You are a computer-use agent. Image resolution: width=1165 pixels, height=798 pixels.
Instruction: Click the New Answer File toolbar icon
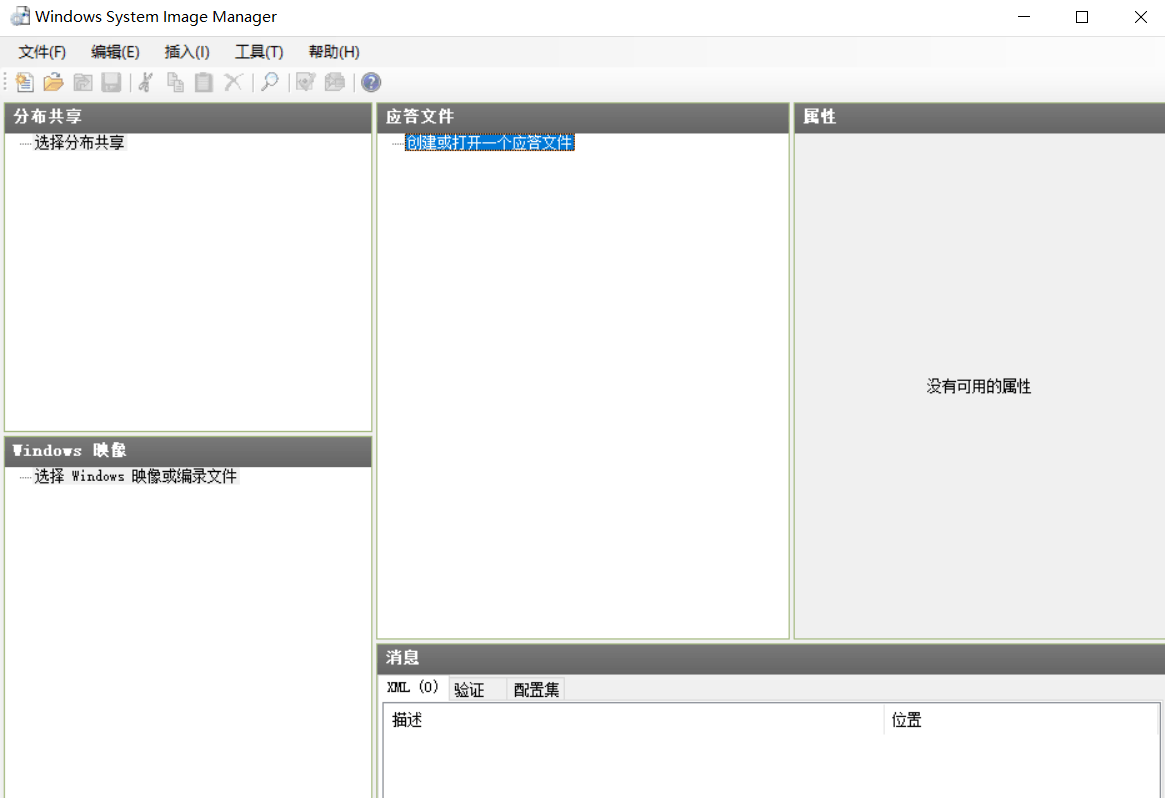(25, 82)
